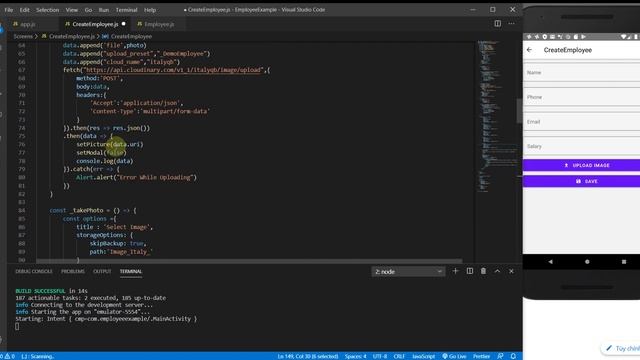Click the const _takePhoto declaration line
Viewport: 640px width, 360px height.
(93, 210)
